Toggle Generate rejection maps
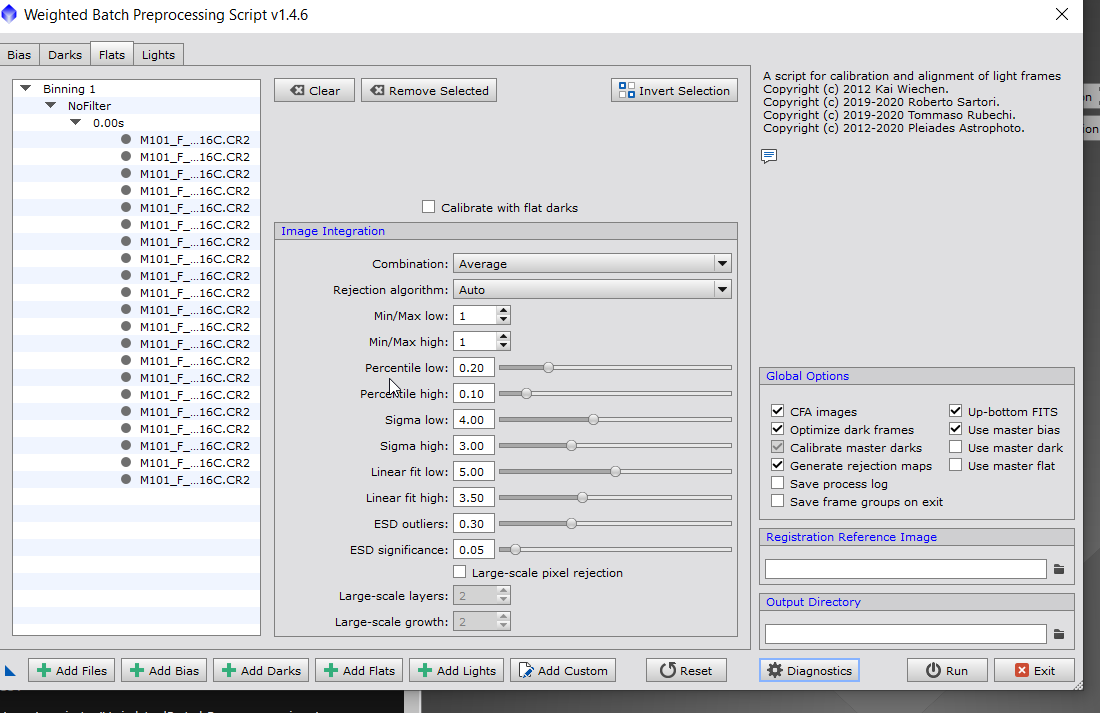1100x713 pixels. (777, 465)
